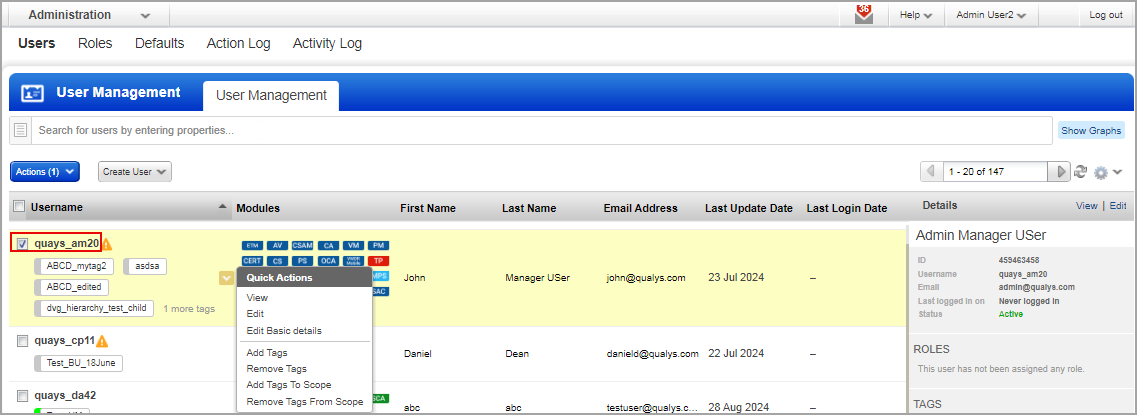Image resolution: width=1137 pixels, height=415 pixels.
Task: Open the Action Log tab
Action: [239, 44]
